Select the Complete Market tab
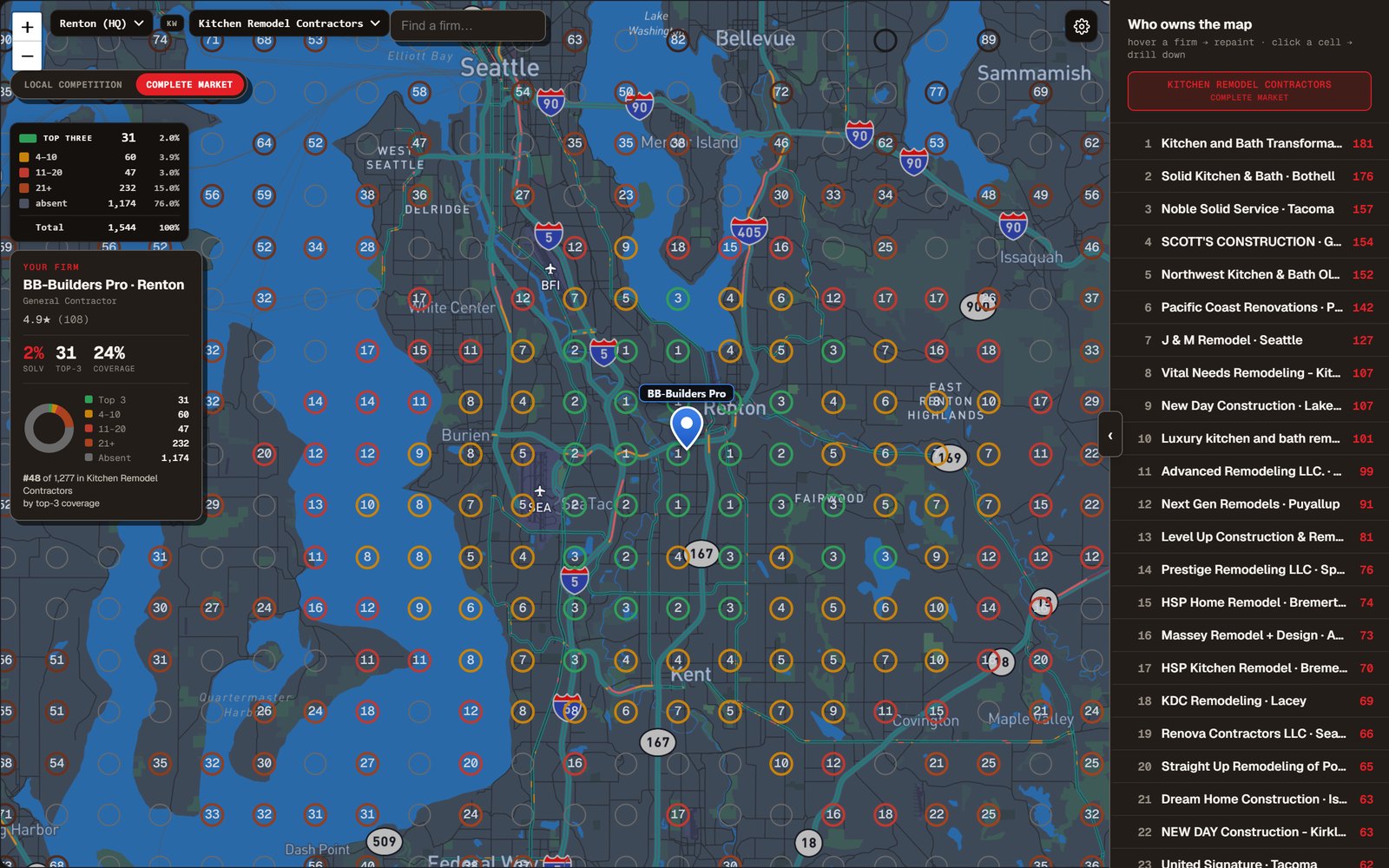Image resolution: width=1389 pixels, height=868 pixels. click(189, 85)
